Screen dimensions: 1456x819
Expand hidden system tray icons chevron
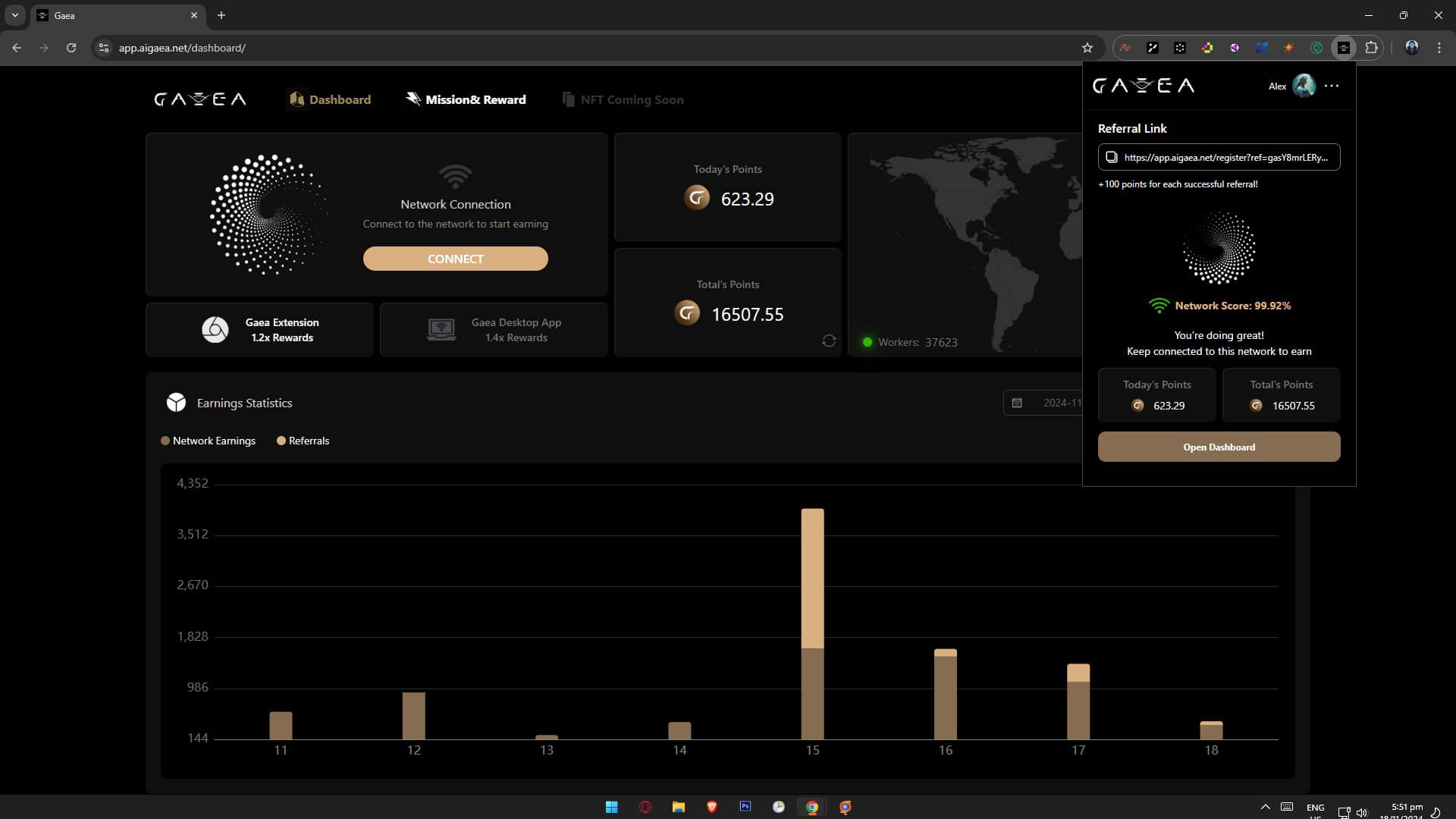[1265, 807]
